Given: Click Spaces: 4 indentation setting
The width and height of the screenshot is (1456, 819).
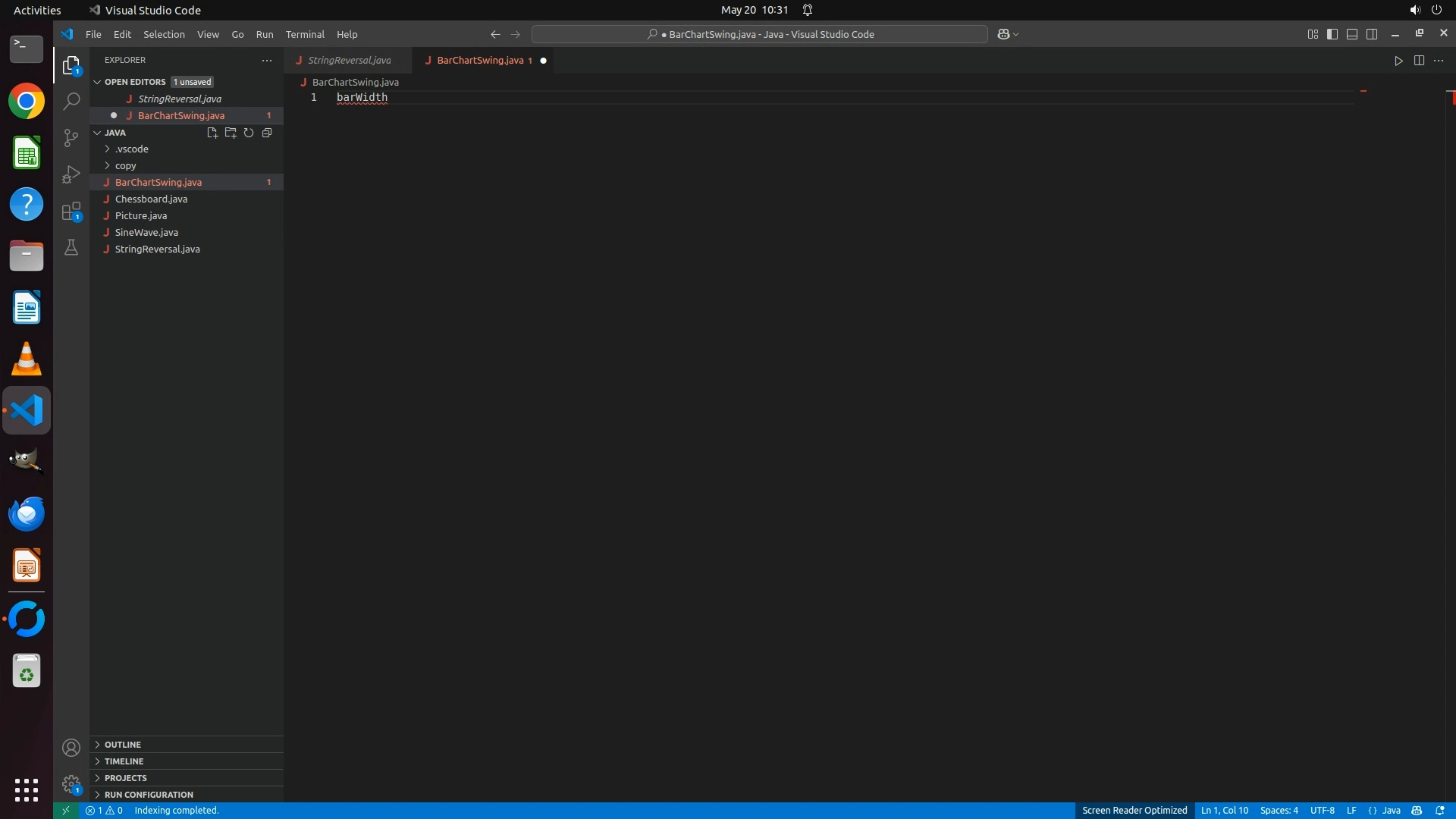Looking at the screenshot, I should coord(1279,811).
